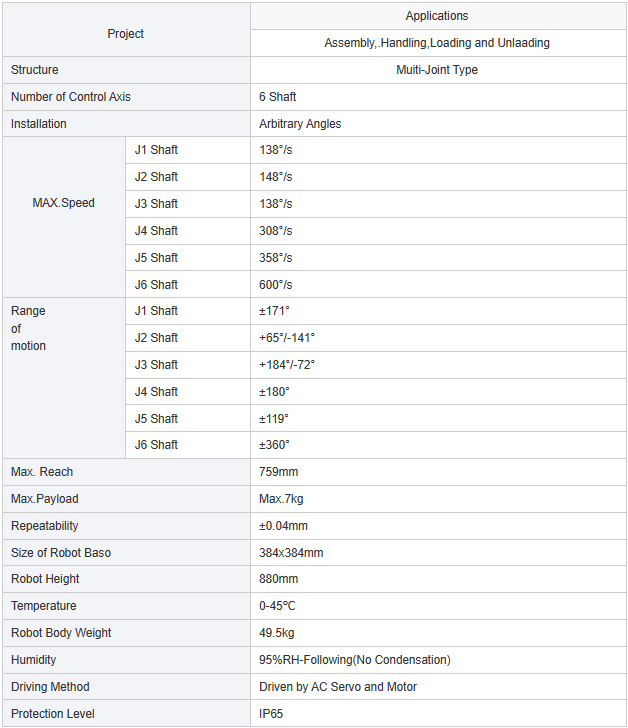The image size is (628, 728).
Task: Click the Range of motion row header
Action: click(x=29, y=328)
